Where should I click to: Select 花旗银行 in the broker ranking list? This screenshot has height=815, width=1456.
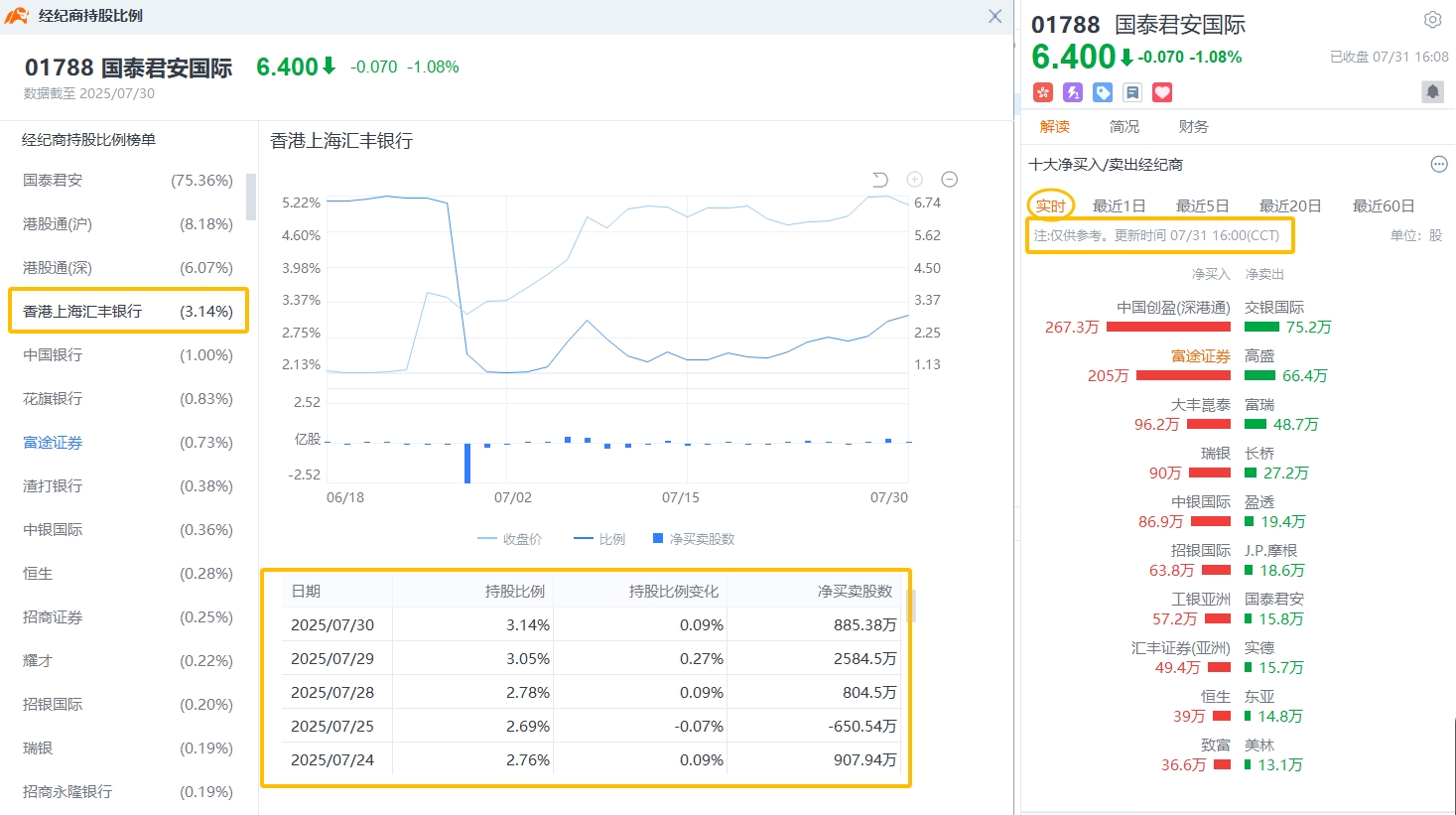(128, 399)
